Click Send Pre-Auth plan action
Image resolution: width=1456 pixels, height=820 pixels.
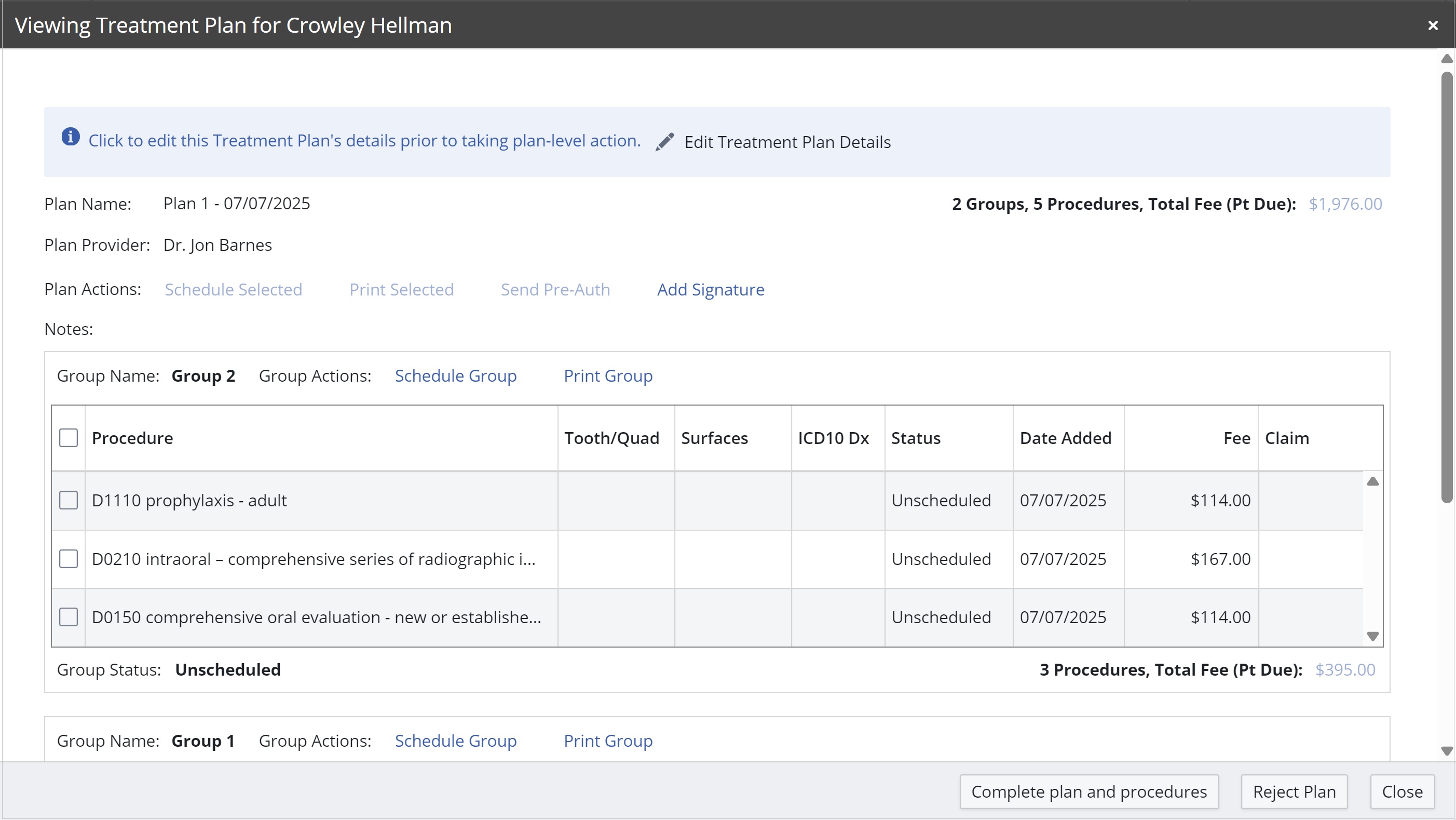(x=555, y=290)
